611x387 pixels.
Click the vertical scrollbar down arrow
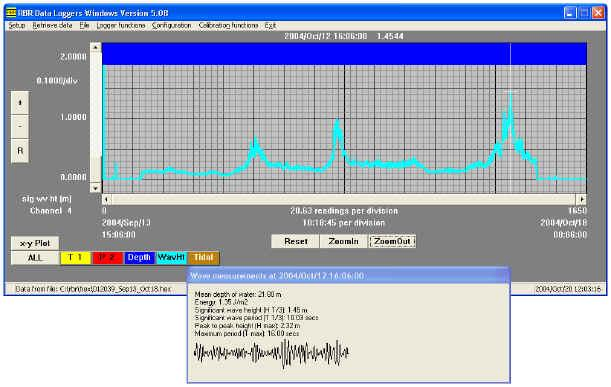pos(95,188)
